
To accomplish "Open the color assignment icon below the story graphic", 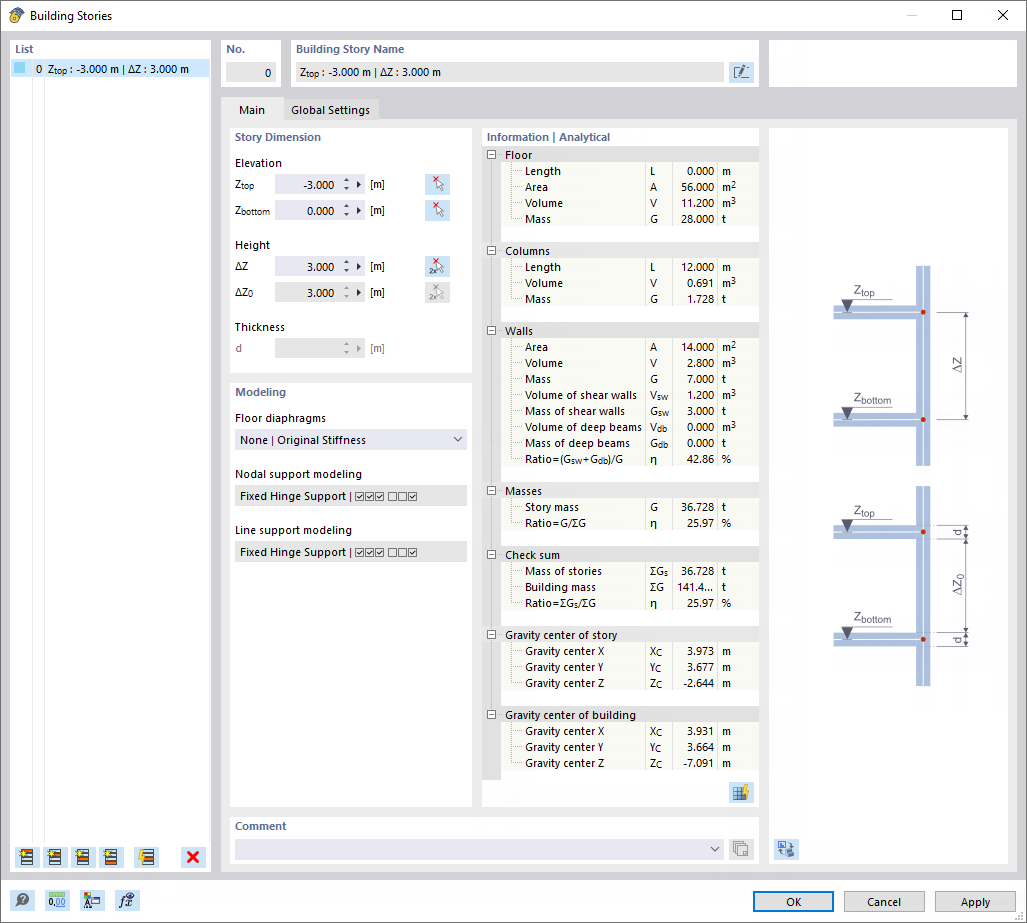I will 785,849.
